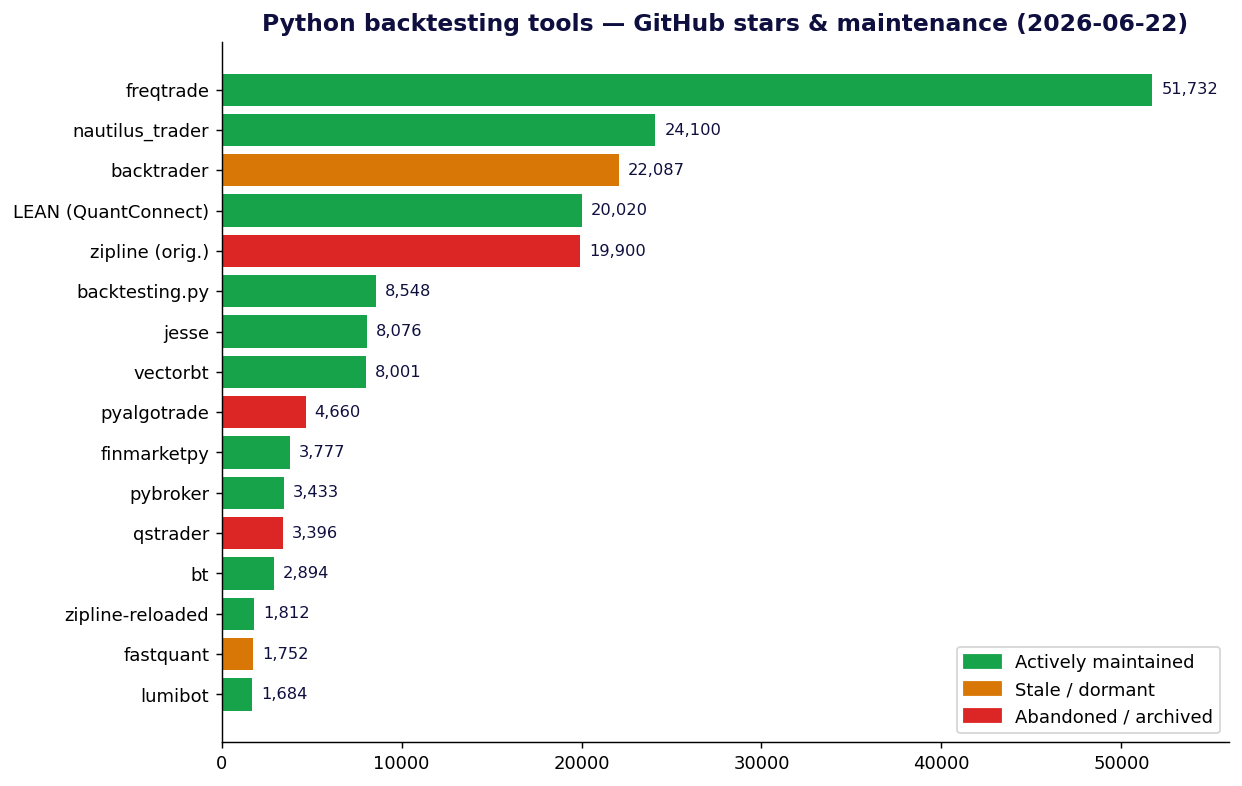This screenshot has height=786, width=1242.
Task: Click the 'nautilus_trader' axis label
Action: tap(141, 131)
